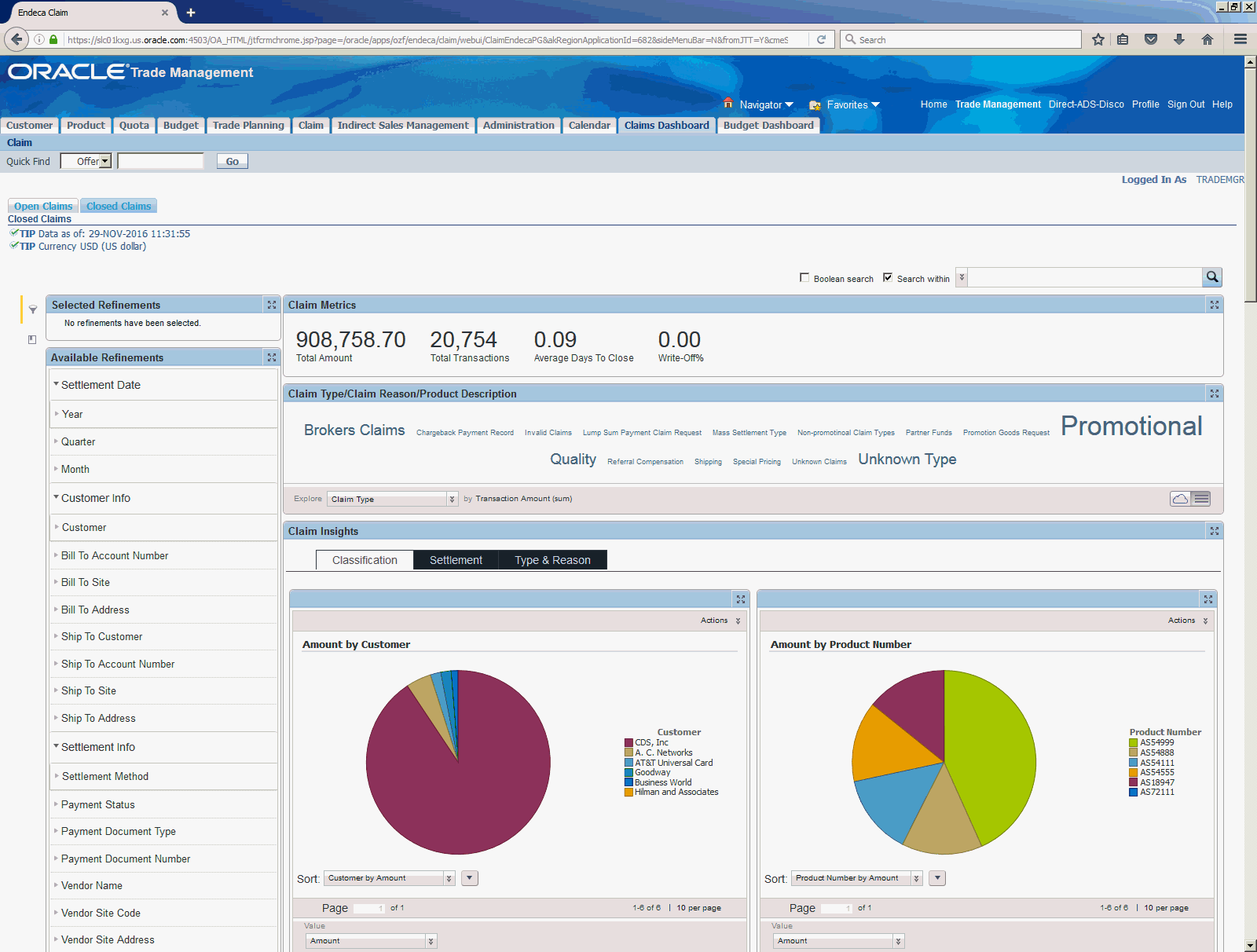
Task: Maximize the Selected Refinements panel
Action: [272, 305]
